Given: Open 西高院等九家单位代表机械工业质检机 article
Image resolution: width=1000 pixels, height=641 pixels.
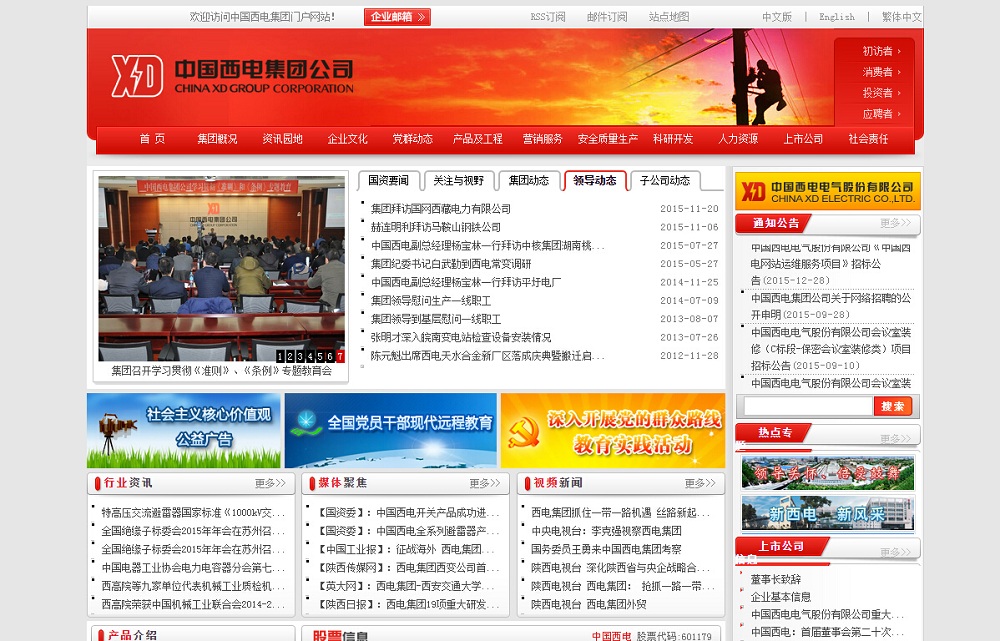Looking at the screenshot, I should (193, 586).
